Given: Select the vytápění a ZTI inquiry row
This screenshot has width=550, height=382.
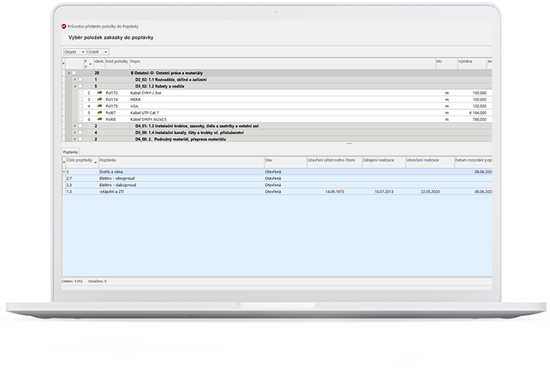Looking at the screenshot, I should 277,192.
